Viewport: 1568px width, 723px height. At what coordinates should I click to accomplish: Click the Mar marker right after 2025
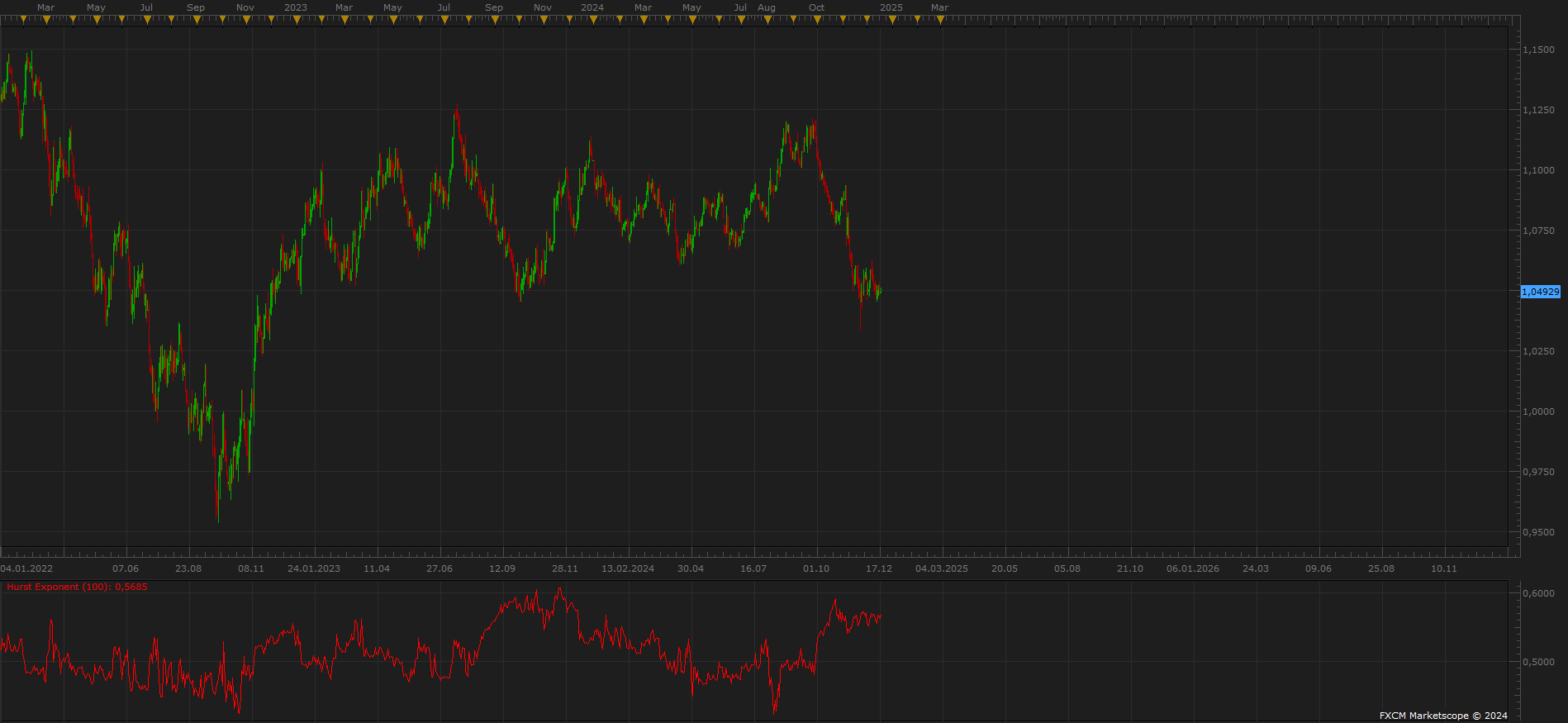pyautogui.click(x=940, y=20)
